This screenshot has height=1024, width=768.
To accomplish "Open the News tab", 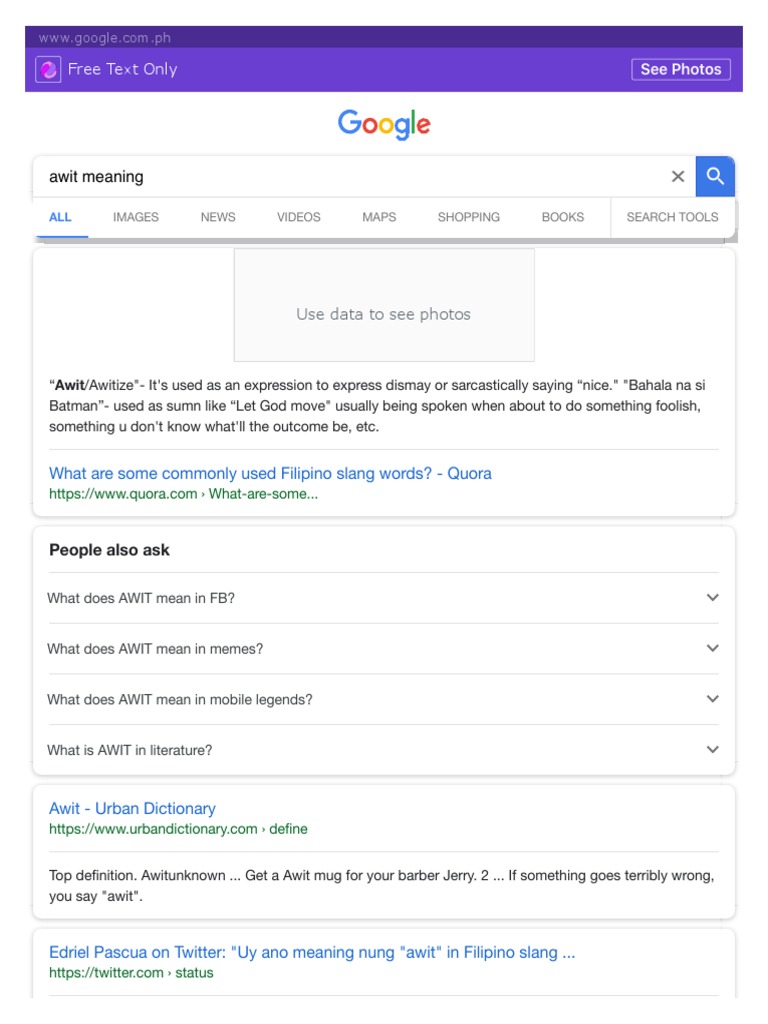I will [x=218, y=217].
